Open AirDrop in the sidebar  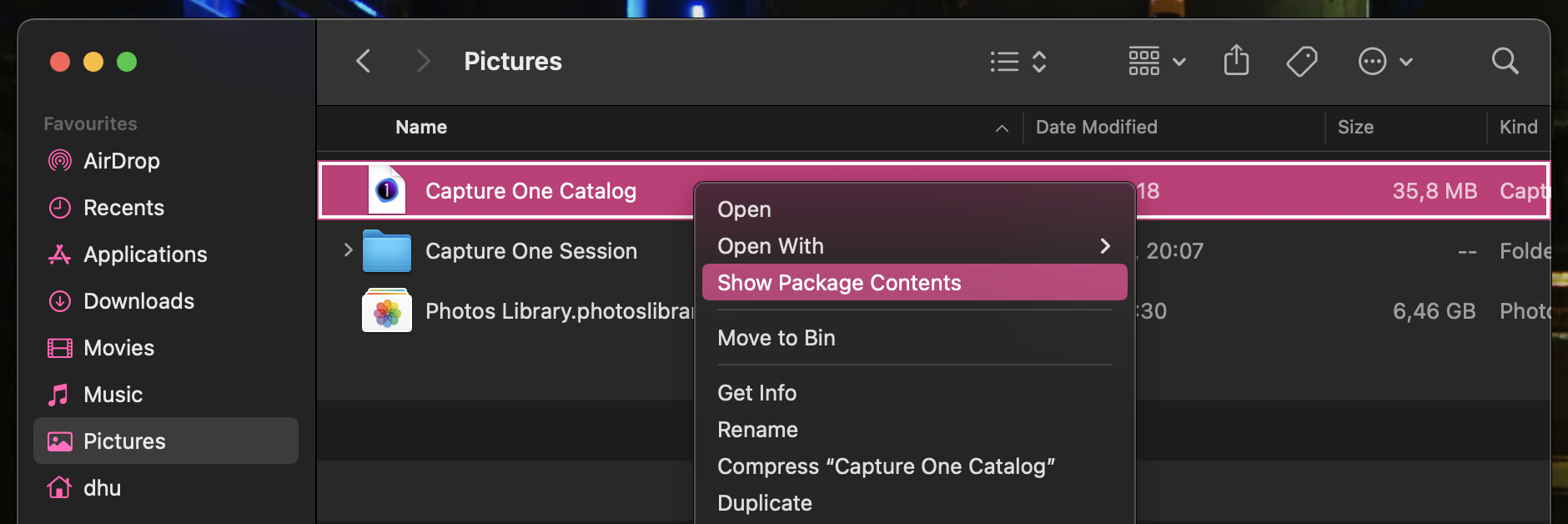pos(121,161)
